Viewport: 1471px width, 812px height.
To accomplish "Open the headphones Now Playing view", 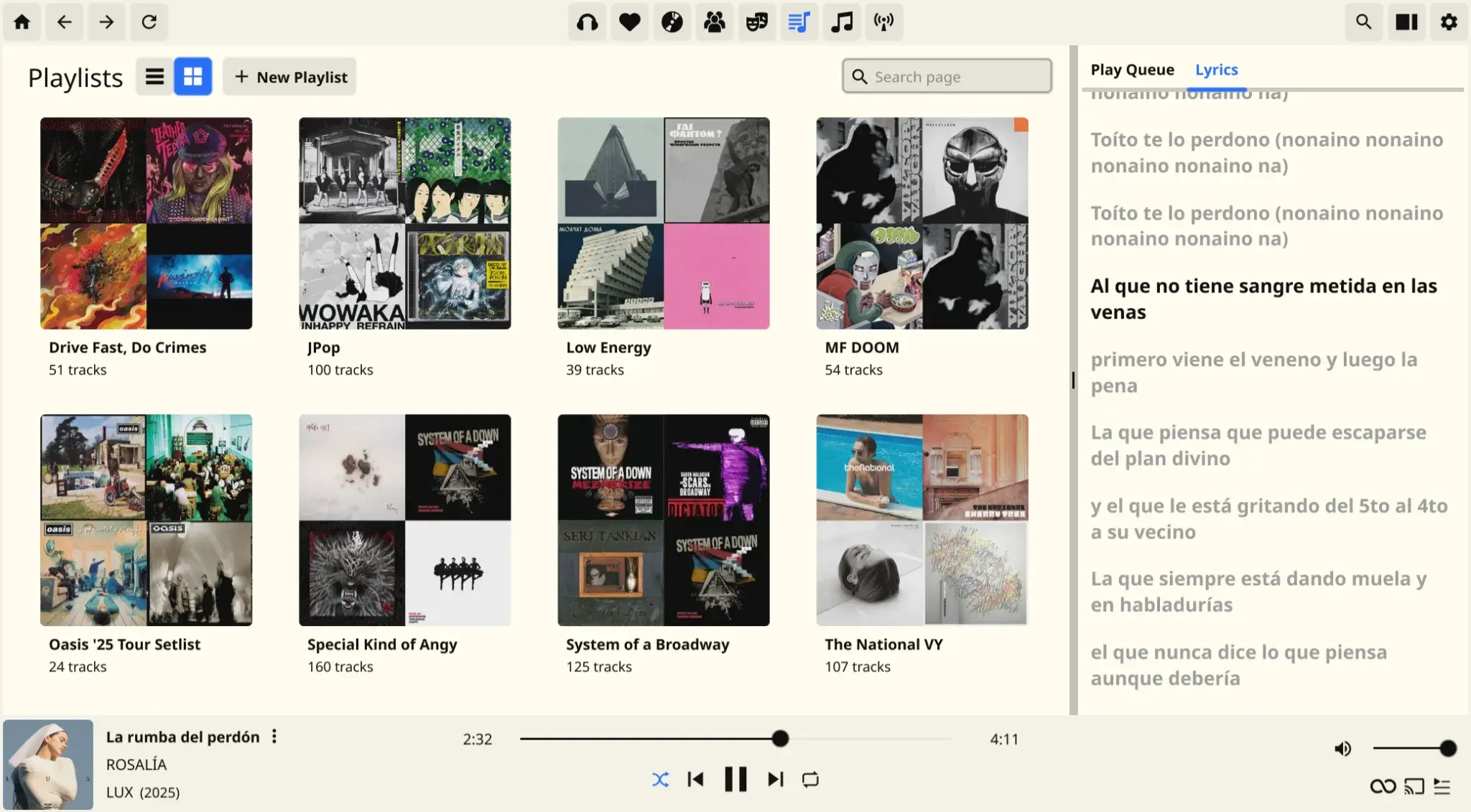I will 587,22.
